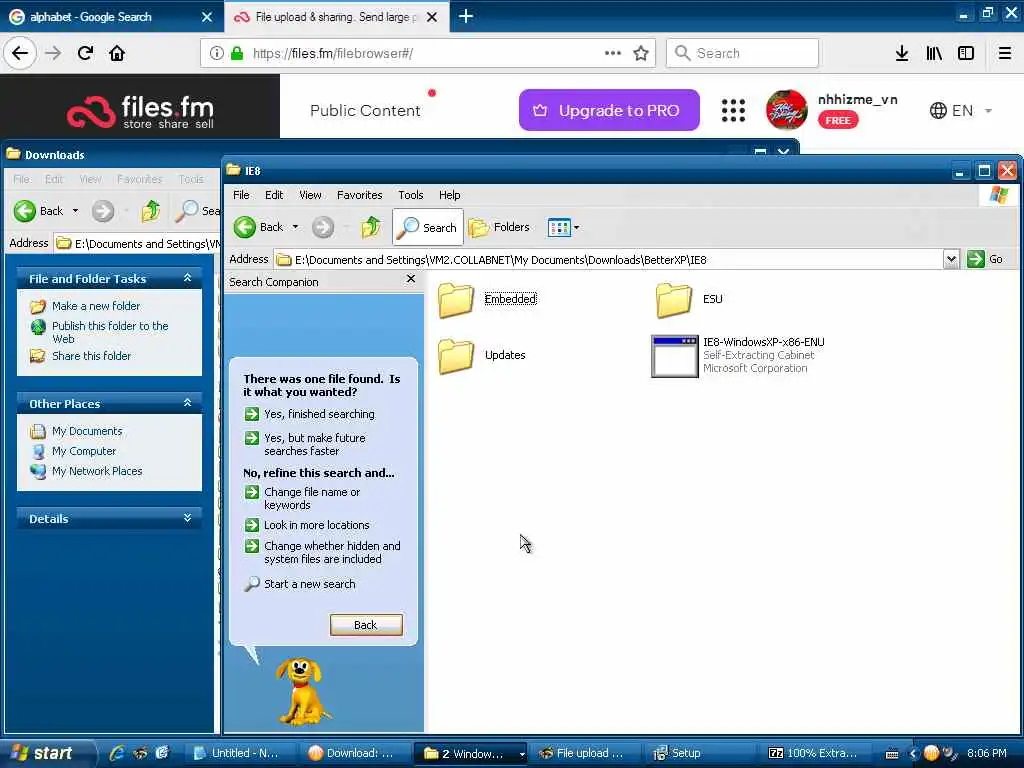Collapse the Other Places panel
This screenshot has width=1024, height=768.
click(187, 403)
